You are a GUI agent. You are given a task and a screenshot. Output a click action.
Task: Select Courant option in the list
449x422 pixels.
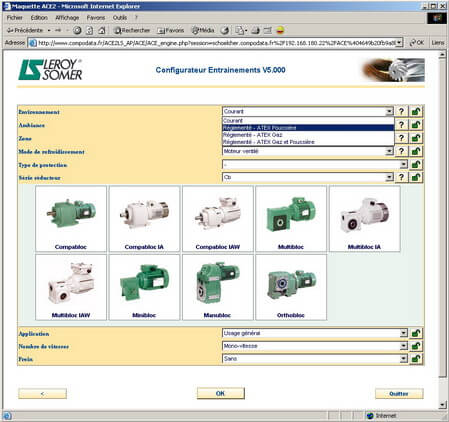tap(308, 121)
